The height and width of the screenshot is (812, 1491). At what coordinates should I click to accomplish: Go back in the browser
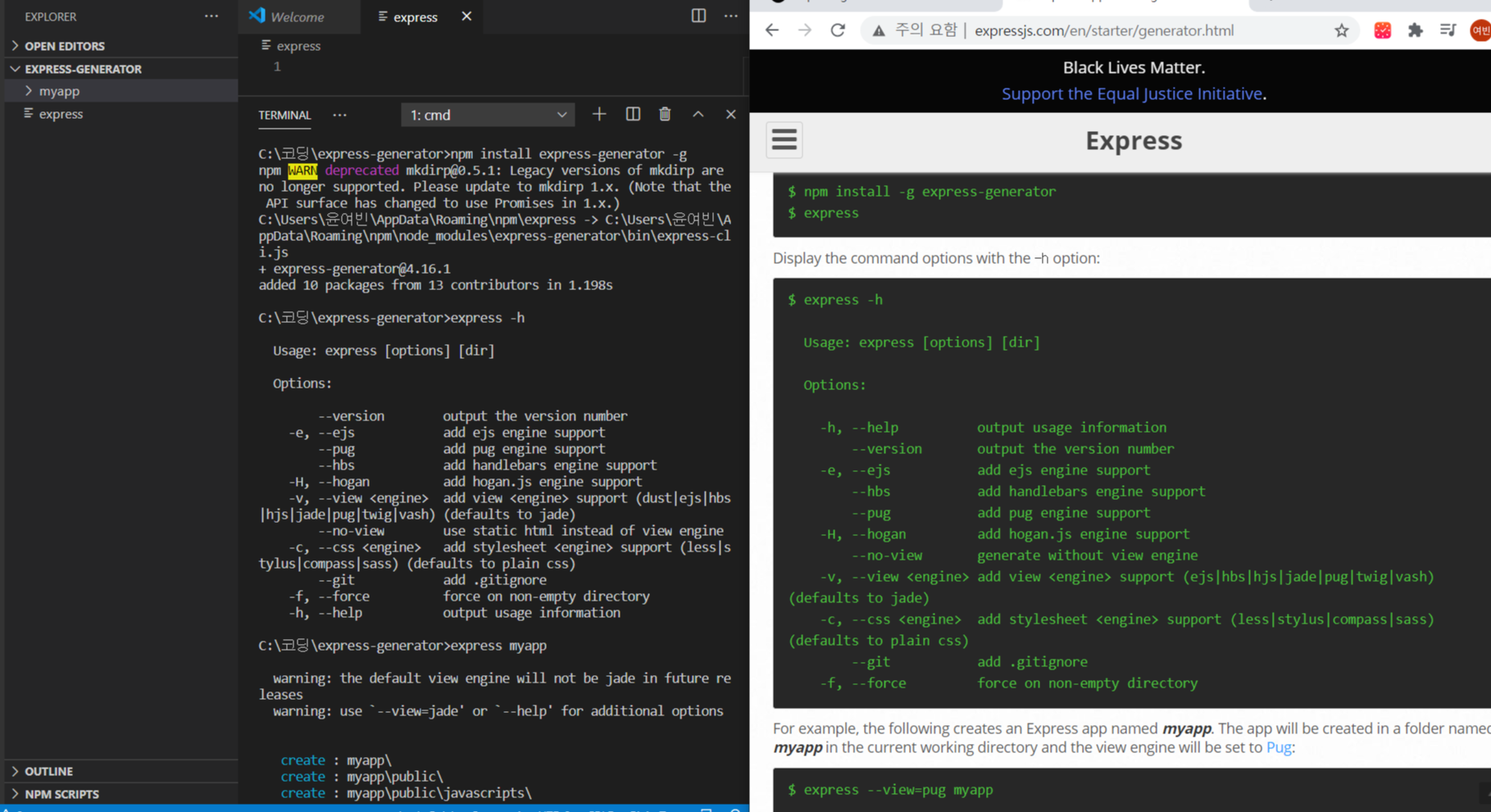772,30
